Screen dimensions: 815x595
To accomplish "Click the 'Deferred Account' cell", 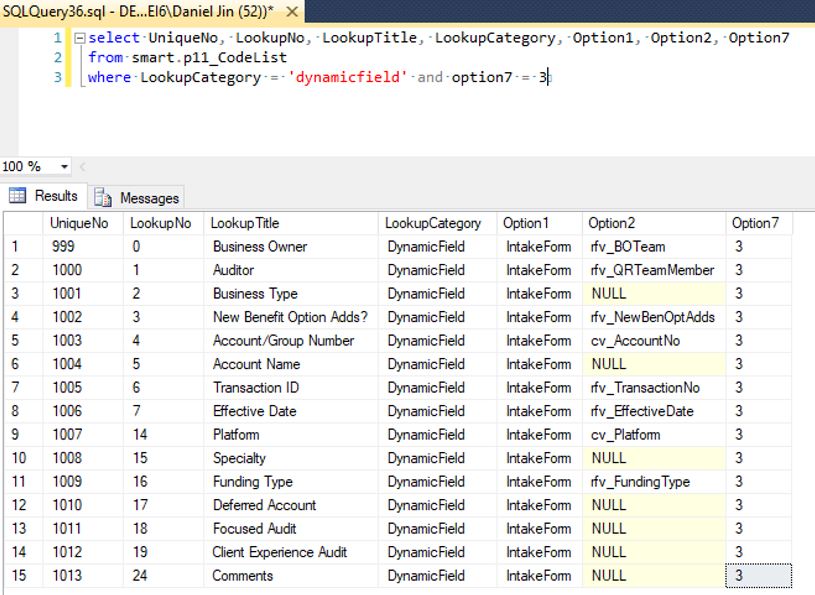I will 291,505.
